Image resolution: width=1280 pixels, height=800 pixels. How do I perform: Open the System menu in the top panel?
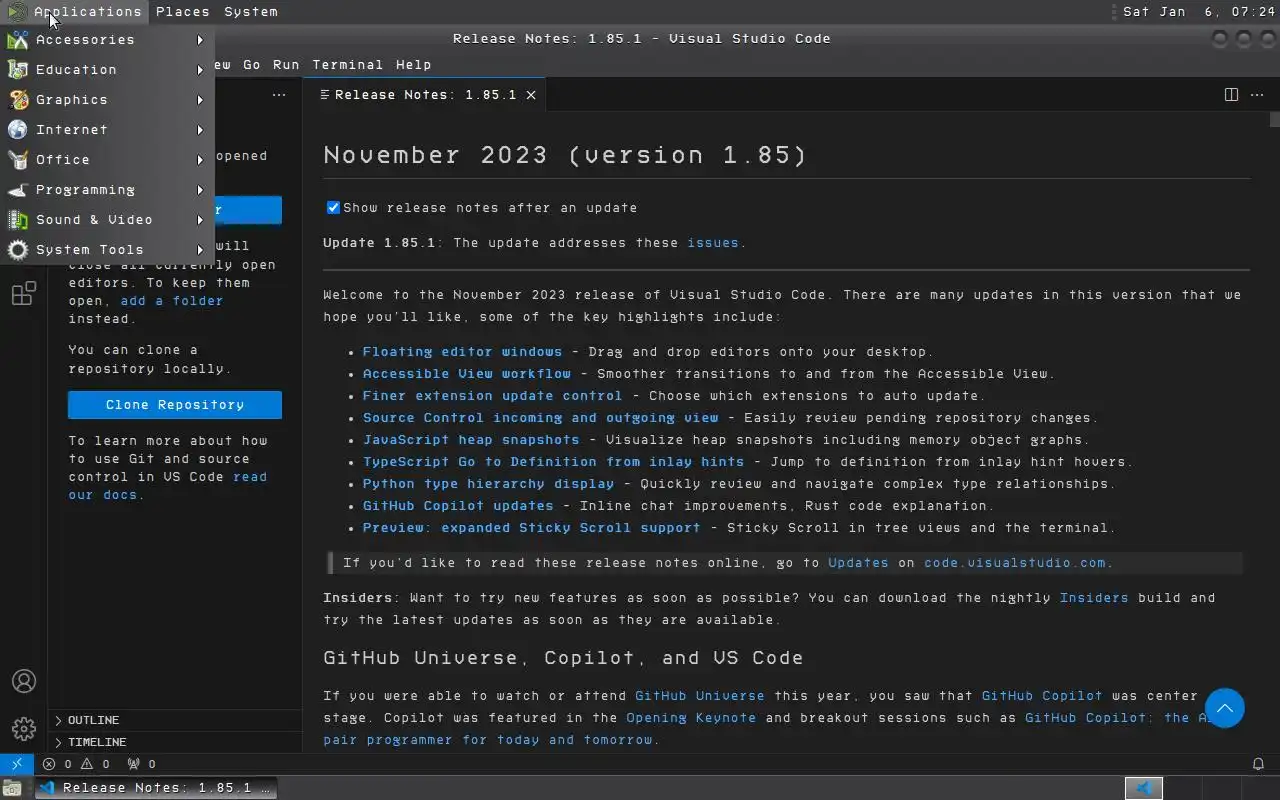coord(251,12)
